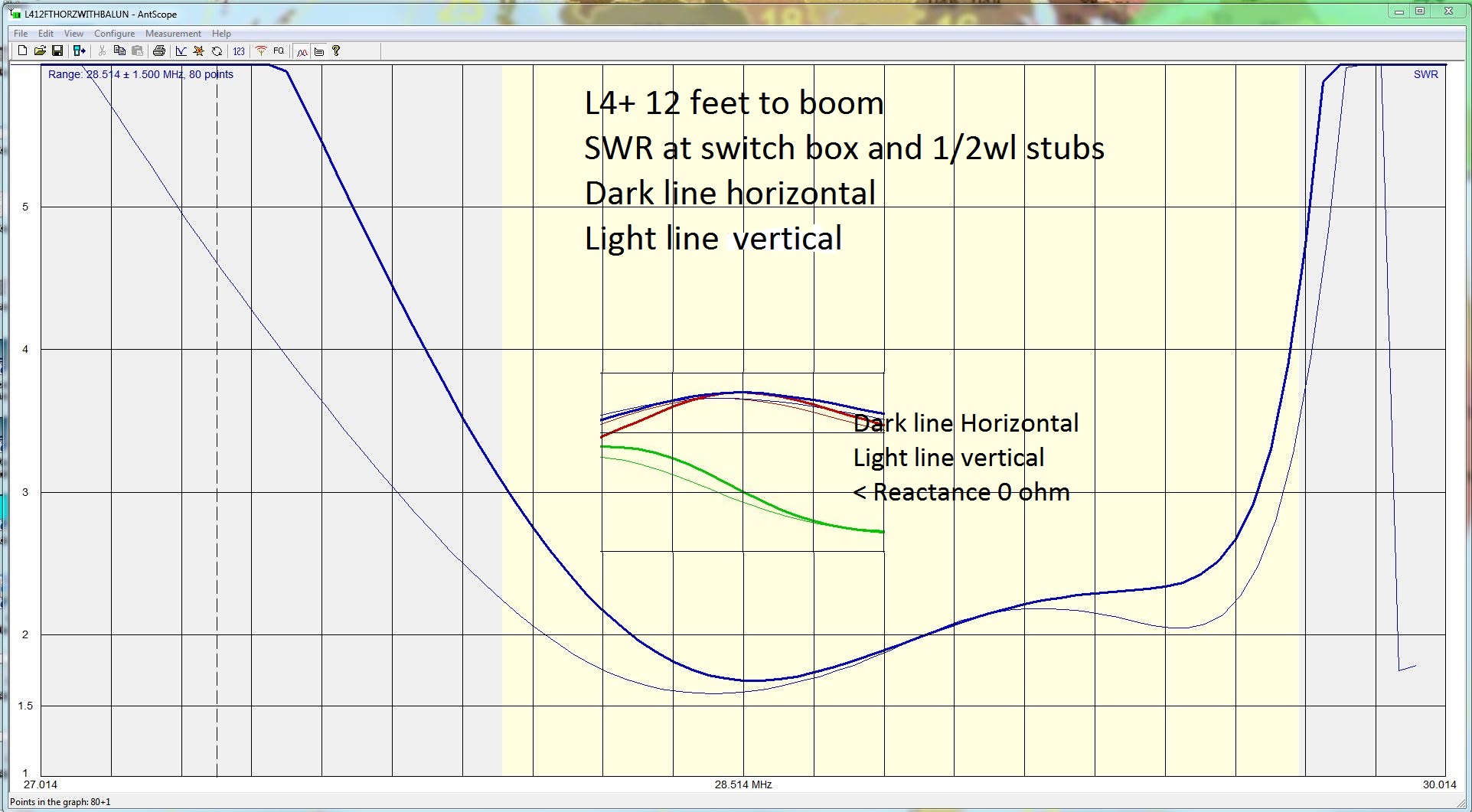The width and height of the screenshot is (1472, 812).
Task: Open the View menu
Action: click(73, 34)
